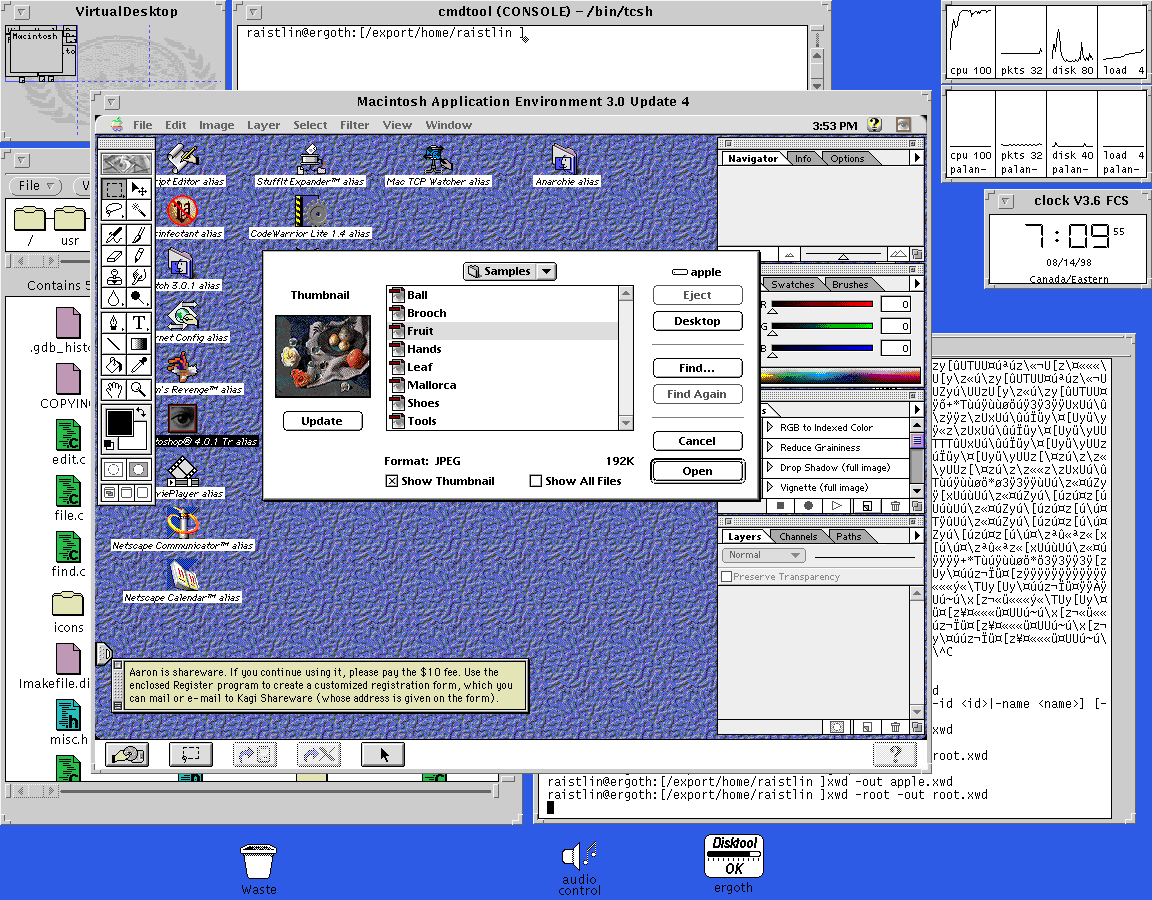Select the Pen tool

pos(114,322)
